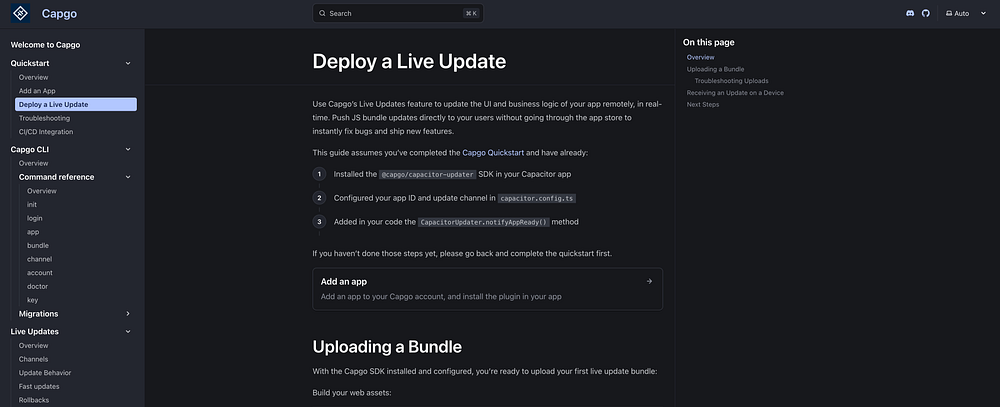This screenshot has width=1000, height=407.
Task: Open the Fast updates page
Action: pos(39,387)
